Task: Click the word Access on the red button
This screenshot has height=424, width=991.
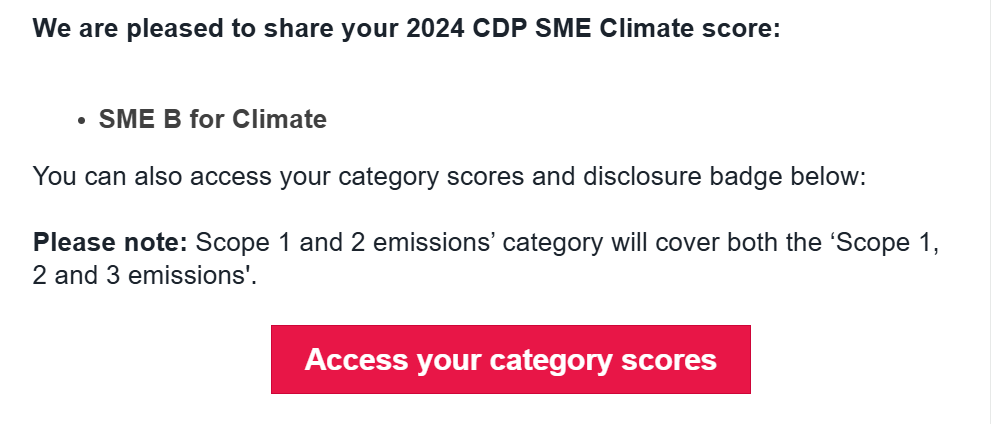Action: click(x=356, y=360)
